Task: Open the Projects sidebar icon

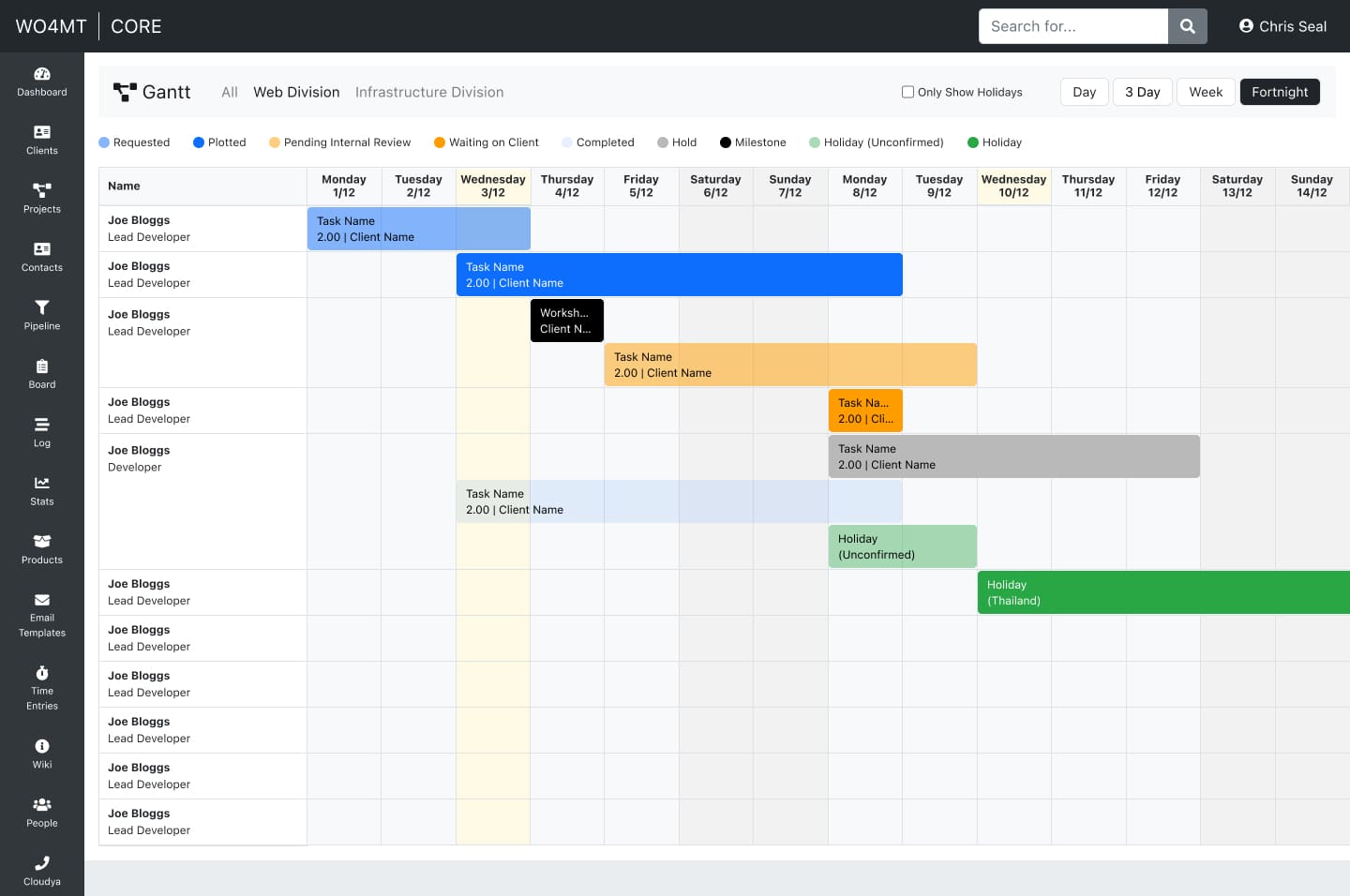Action: coord(42,191)
